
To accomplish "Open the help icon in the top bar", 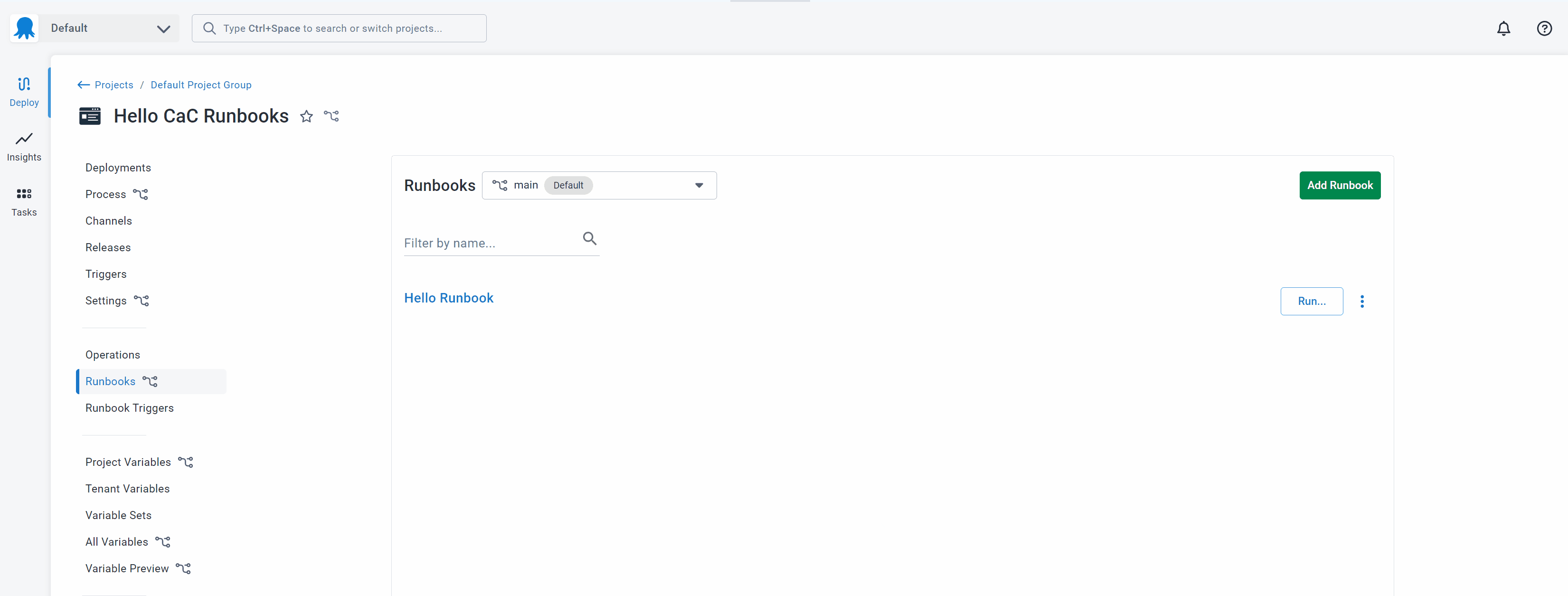I will click(x=1545, y=28).
